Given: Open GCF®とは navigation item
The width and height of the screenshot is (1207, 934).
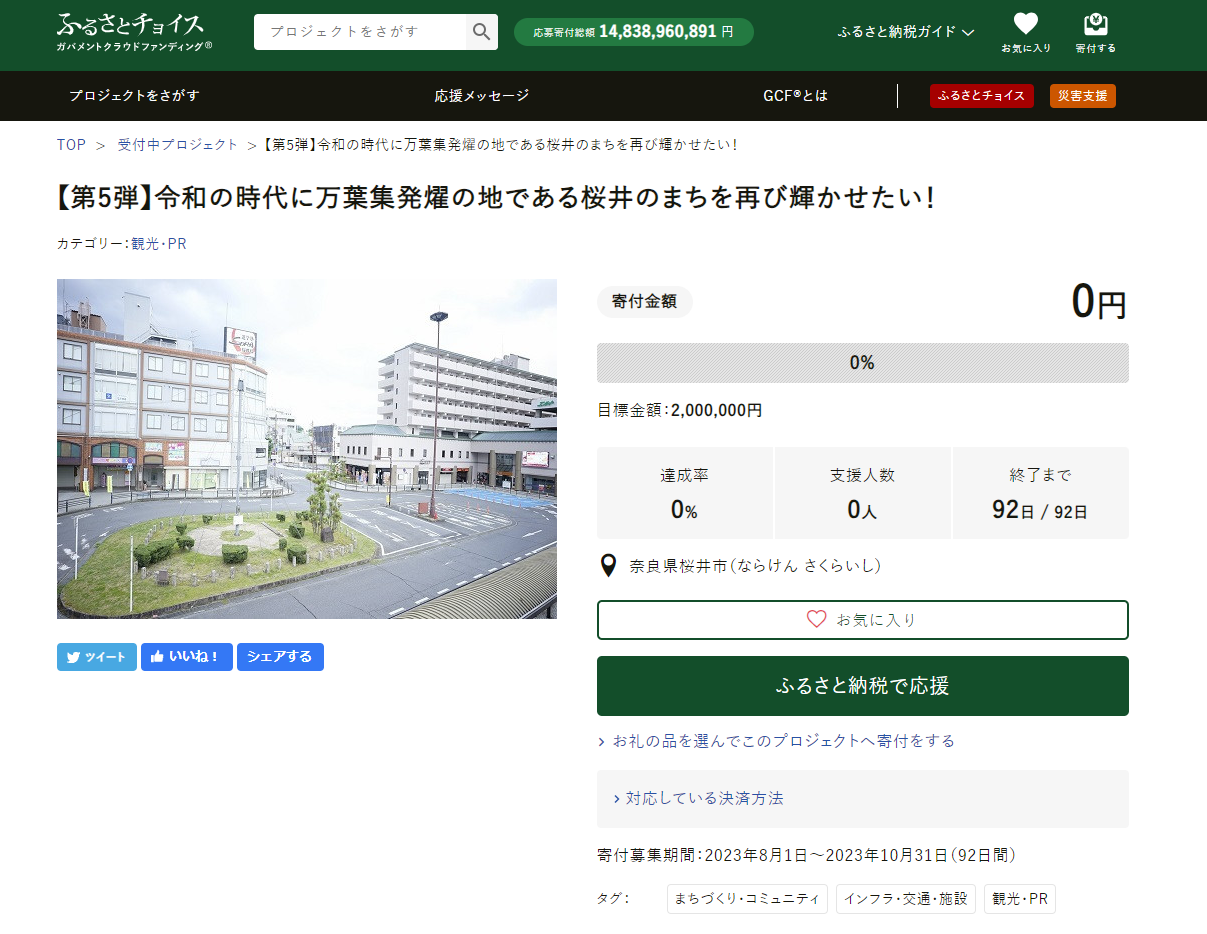Looking at the screenshot, I should [795, 96].
